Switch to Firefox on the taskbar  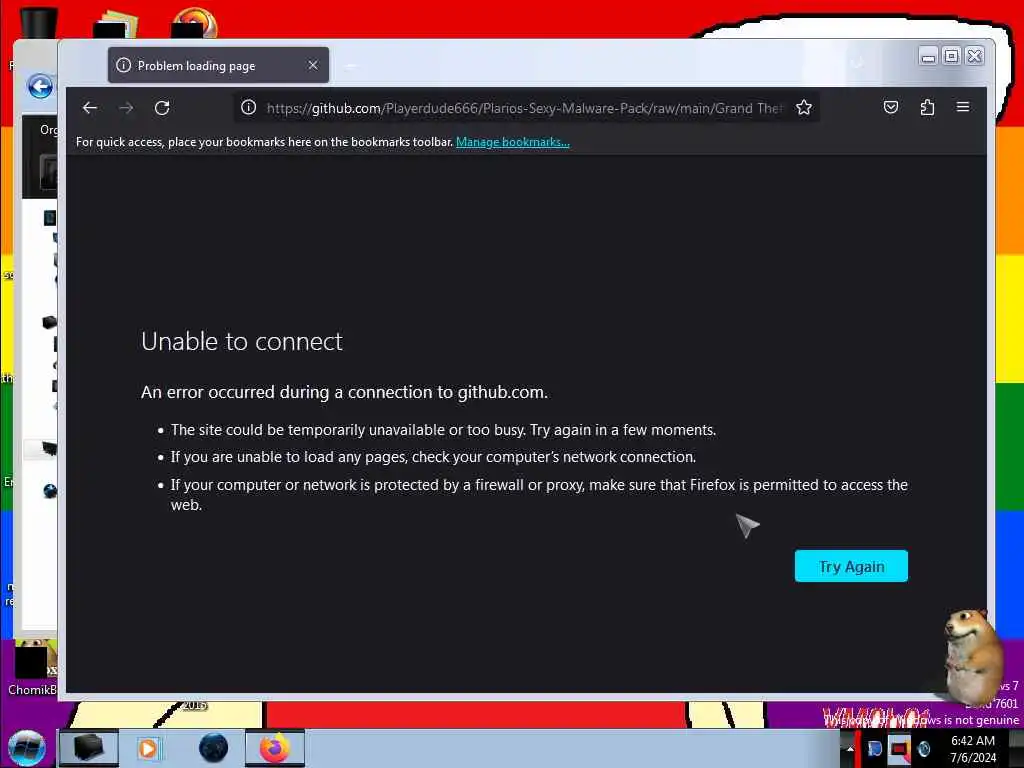pyautogui.click(x=275, y=748)
